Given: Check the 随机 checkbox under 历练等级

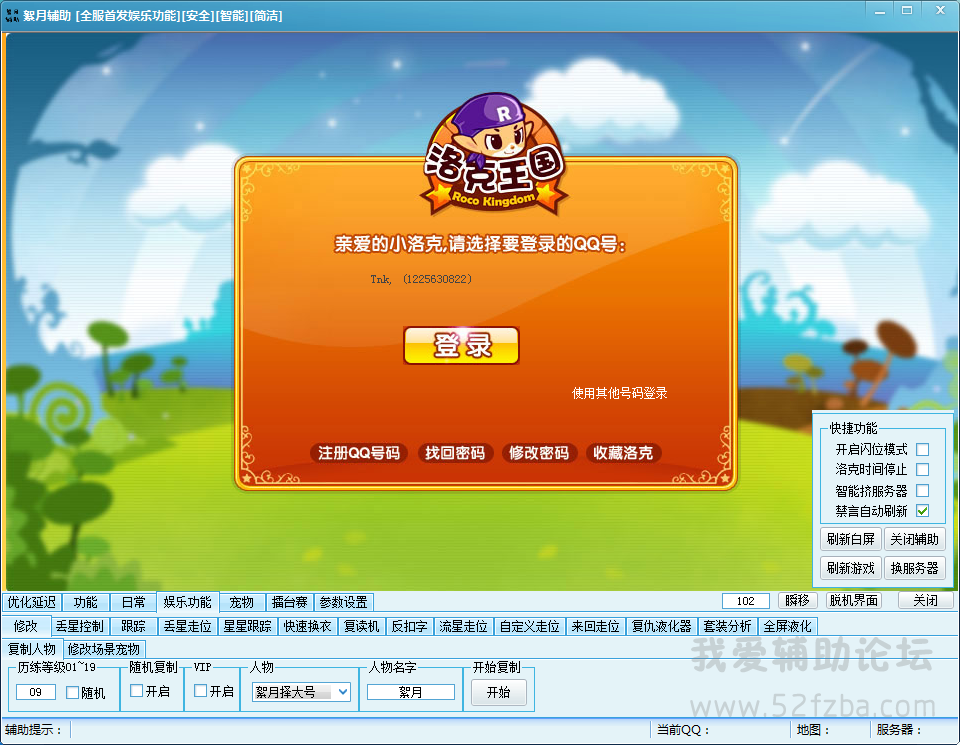Looking at the screenshot, I should coord(73,692).
